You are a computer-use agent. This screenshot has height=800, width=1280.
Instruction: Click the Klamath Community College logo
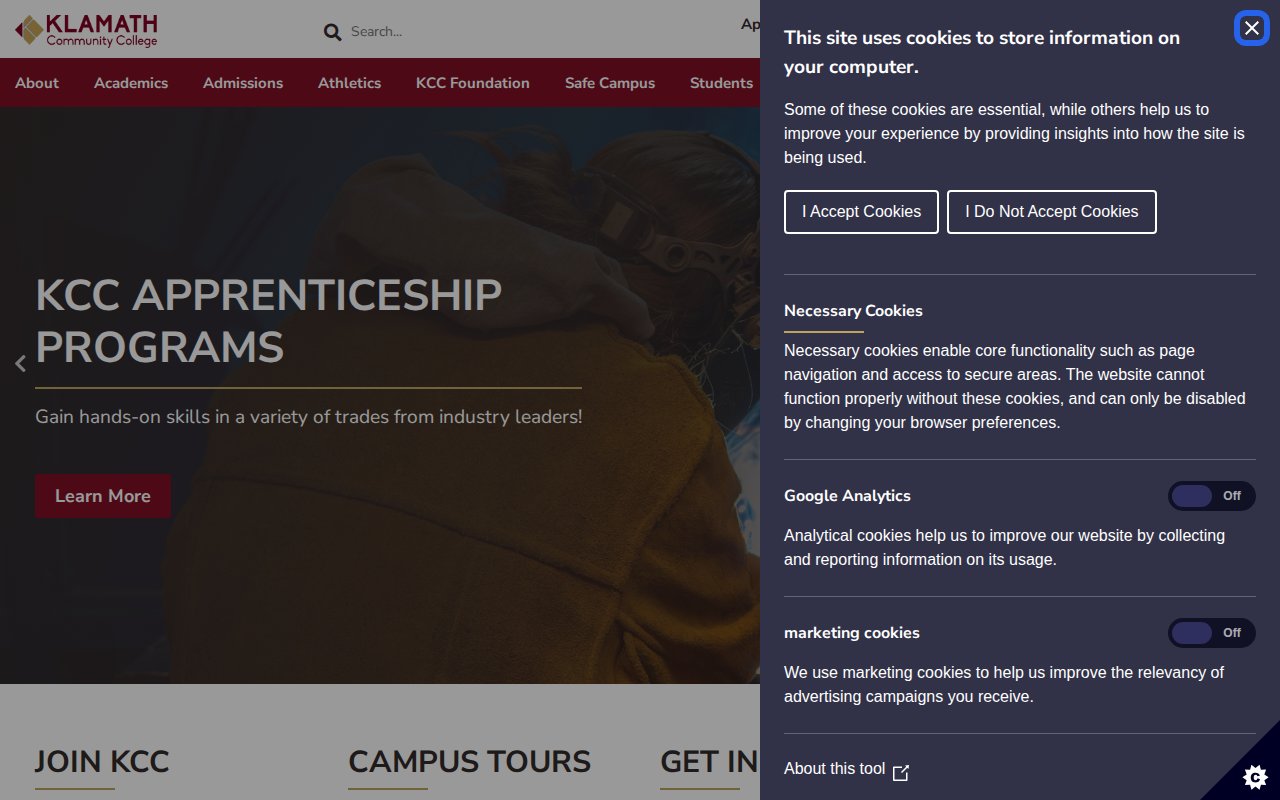(x=87, y=30)
